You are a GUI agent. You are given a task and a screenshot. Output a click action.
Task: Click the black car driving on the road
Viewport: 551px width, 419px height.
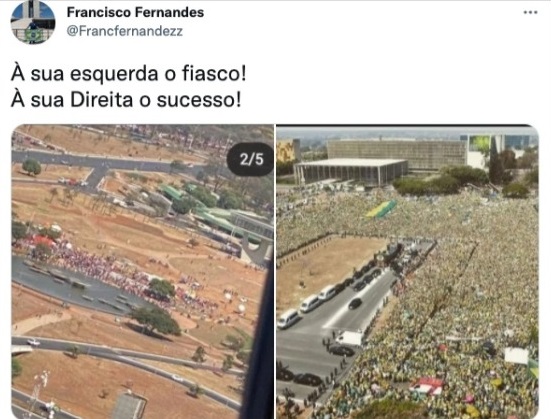[x=355, y=304]
